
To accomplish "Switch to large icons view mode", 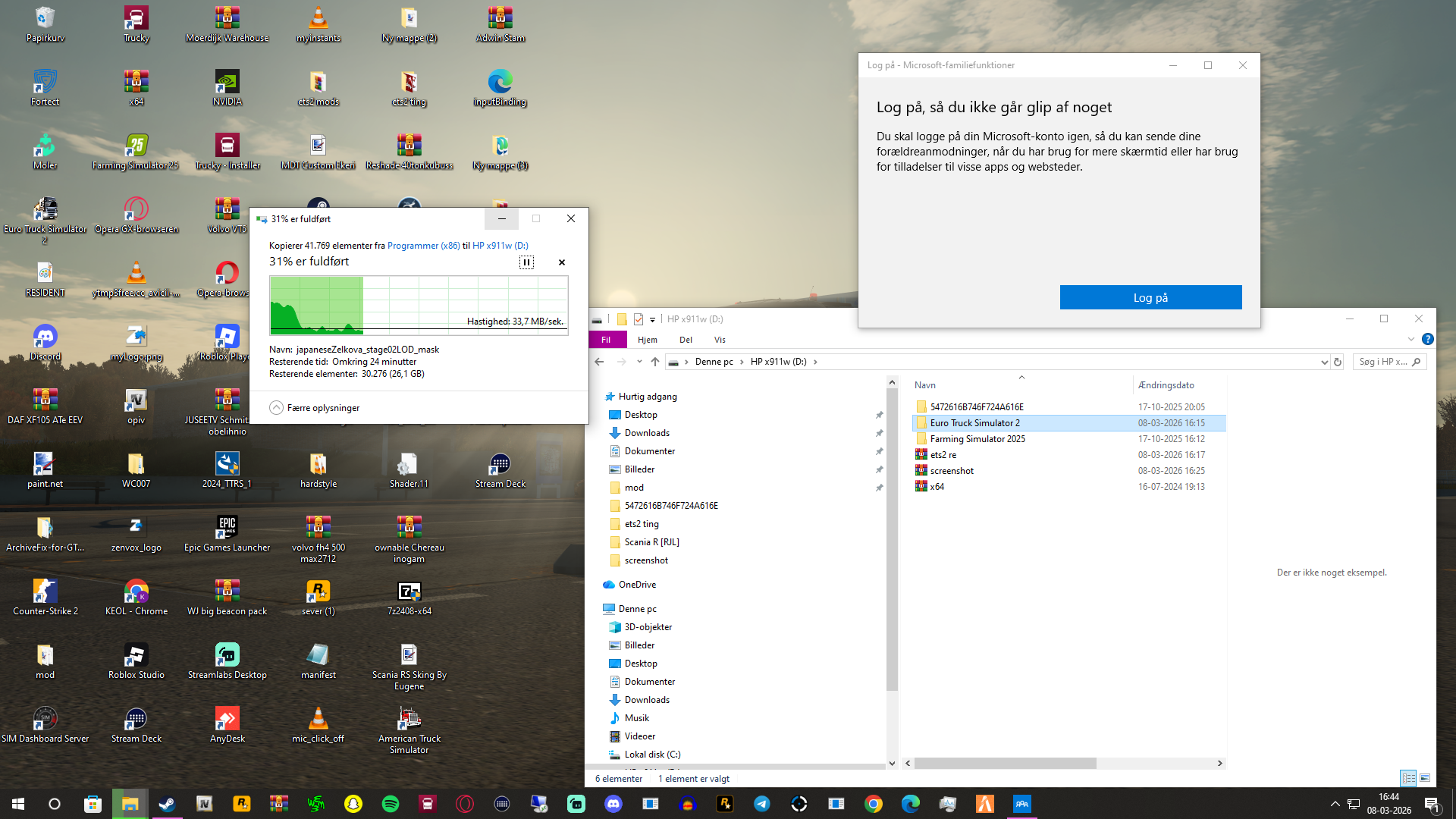I will pos(1425,778).
